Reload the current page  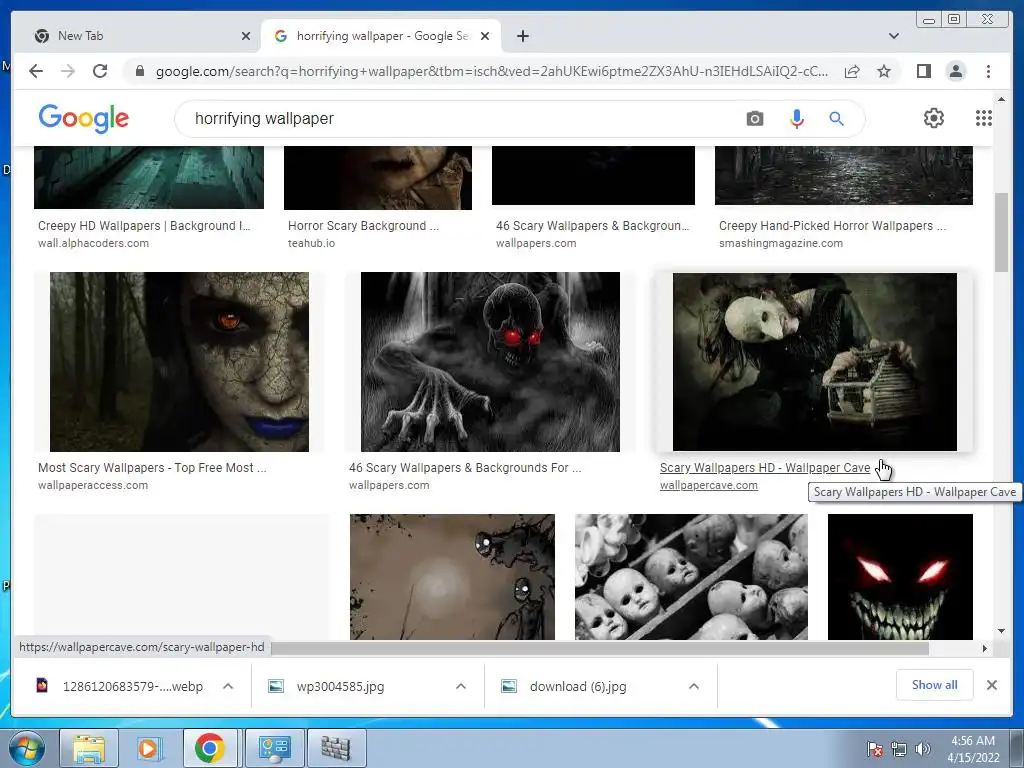coord(100,71)
